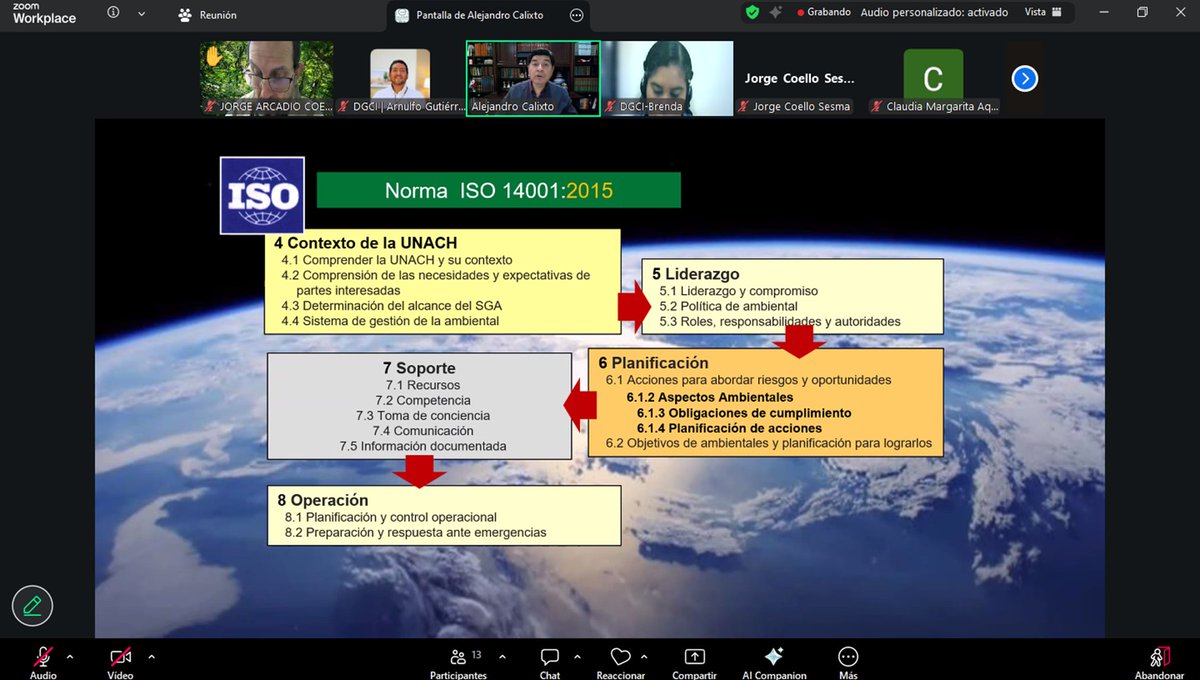Open the Reaccionar heart menu
The height and width of the screenshot is (680, 1200).
(x=620, y=662)
